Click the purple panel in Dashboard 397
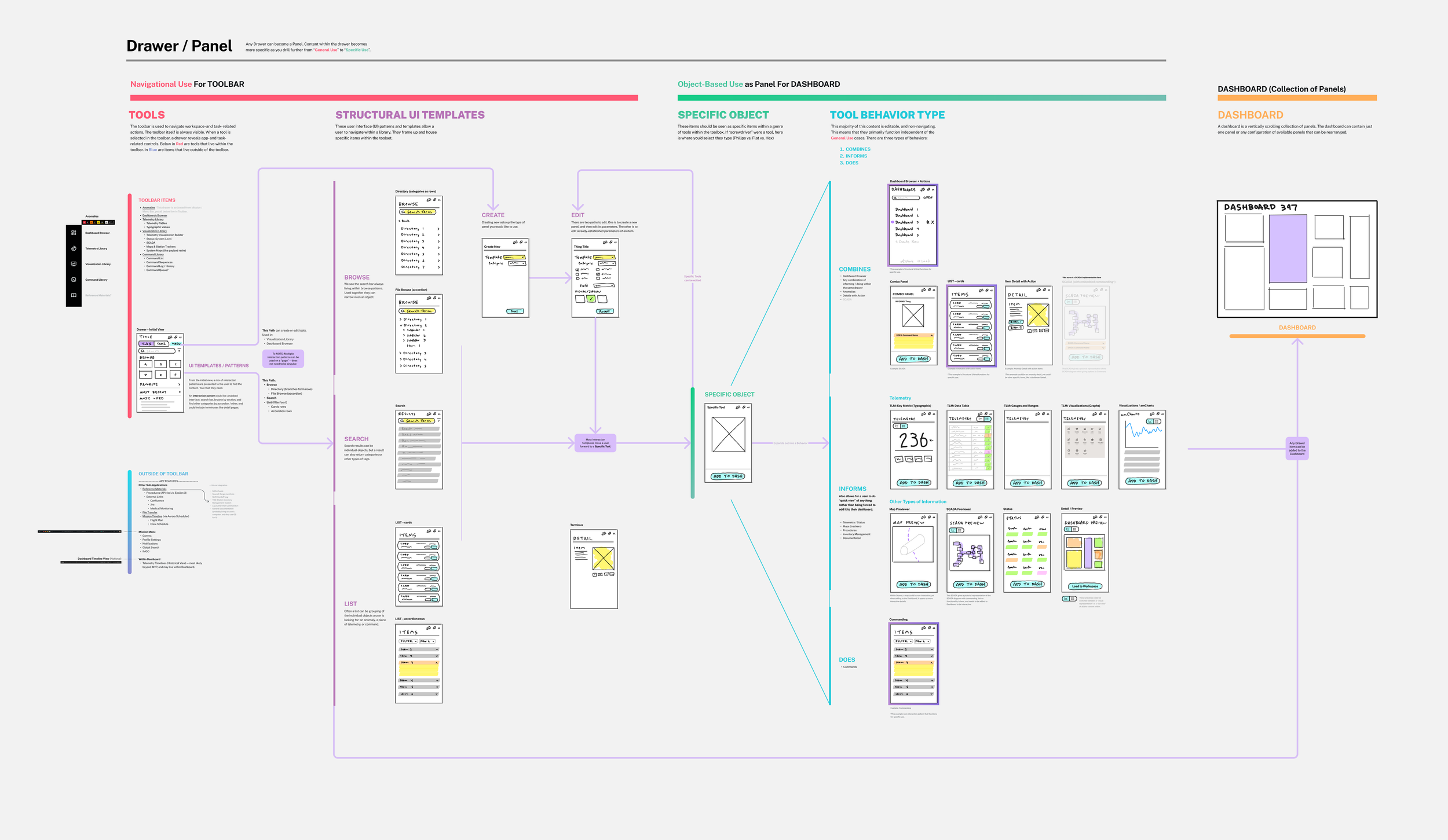 [1288, 248]
